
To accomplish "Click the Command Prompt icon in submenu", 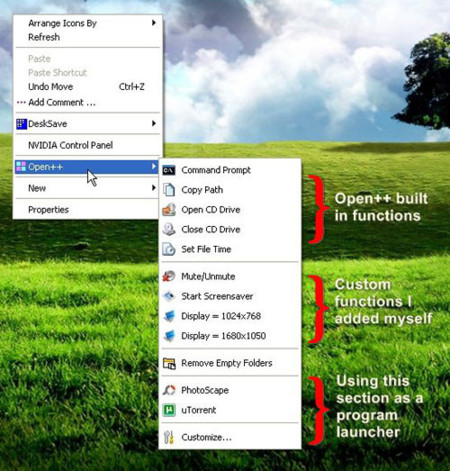I will pos(169,170).
